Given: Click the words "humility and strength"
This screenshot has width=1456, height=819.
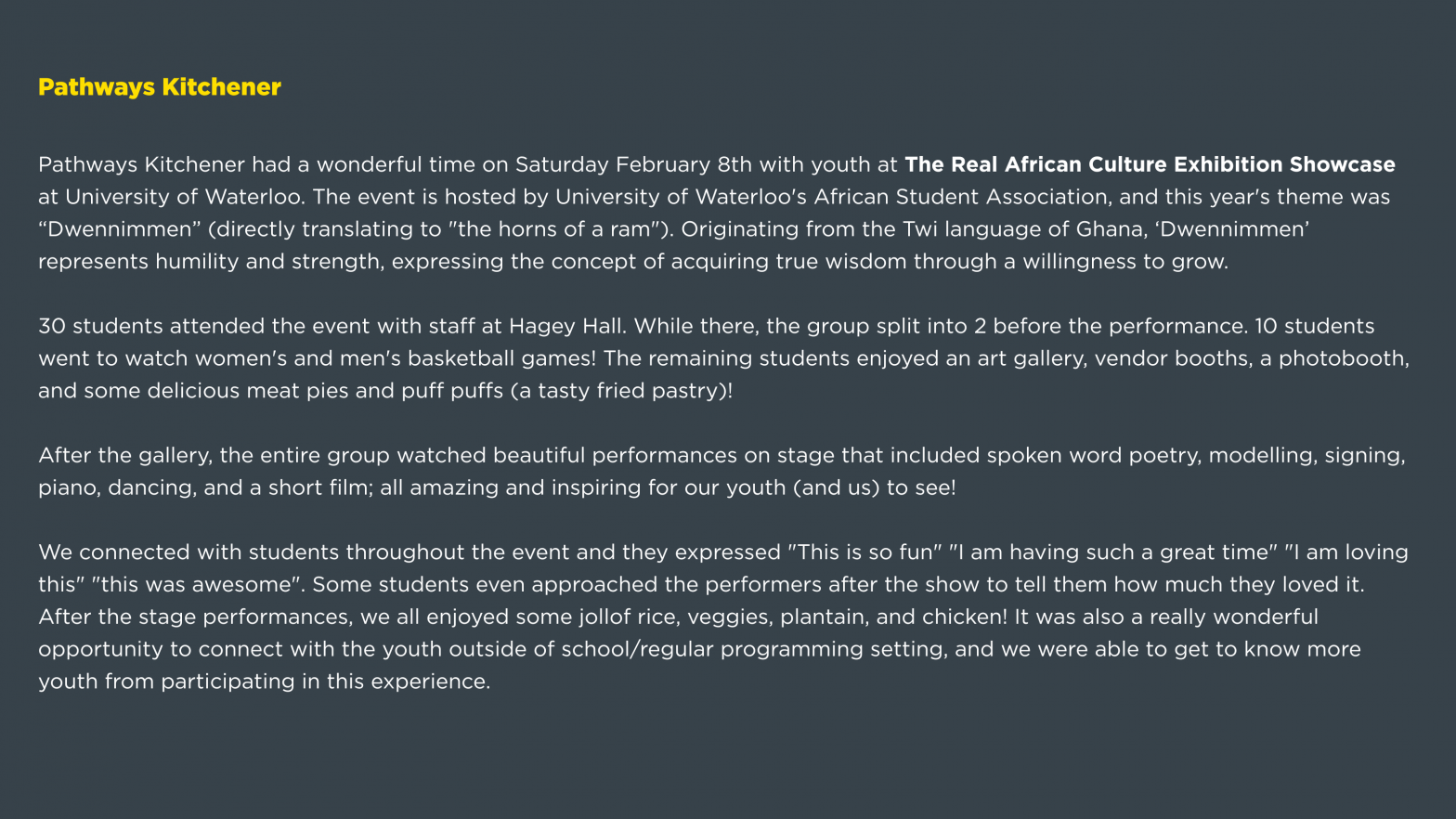Looking at the screenshot, I should click(267, 262).
